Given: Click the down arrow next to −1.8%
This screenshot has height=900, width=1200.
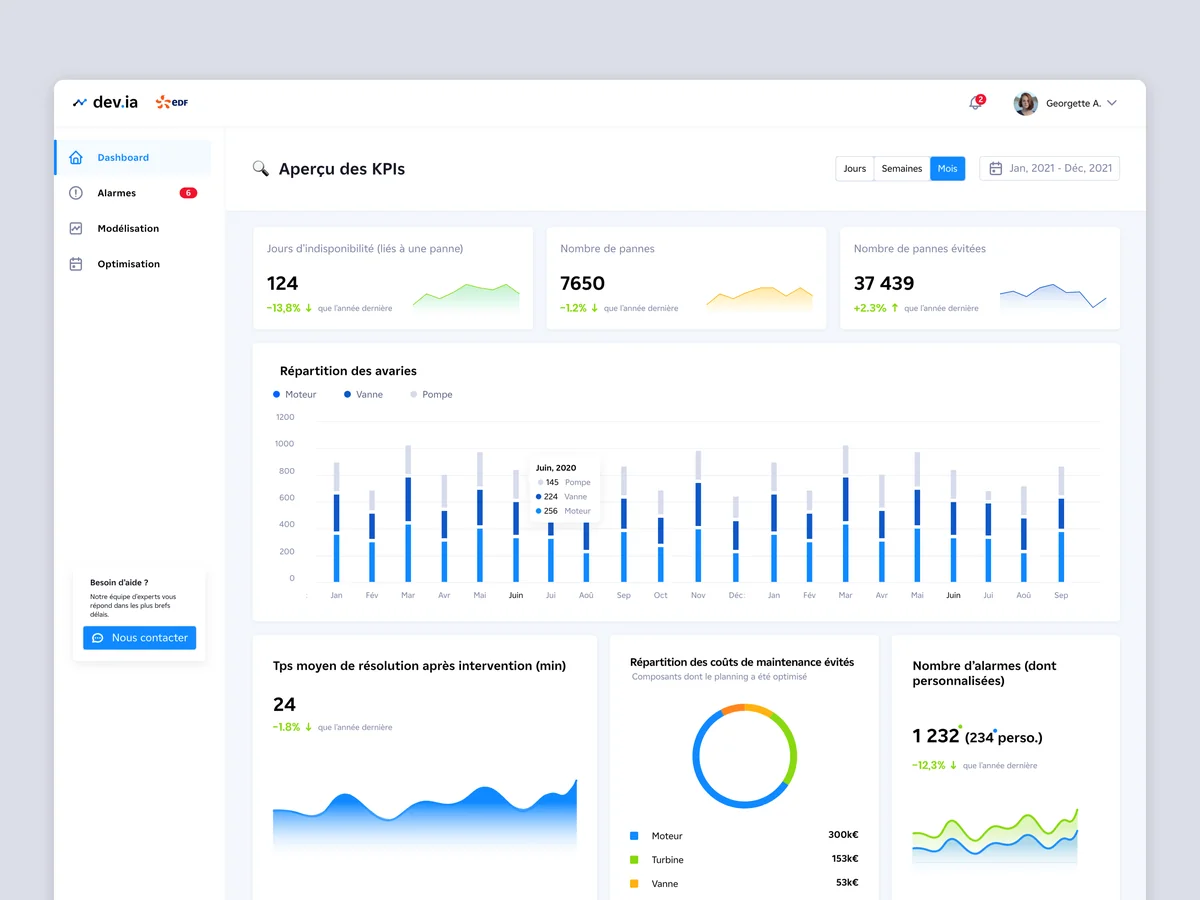Looking at the screenshot, I should (x=309, y=727).
